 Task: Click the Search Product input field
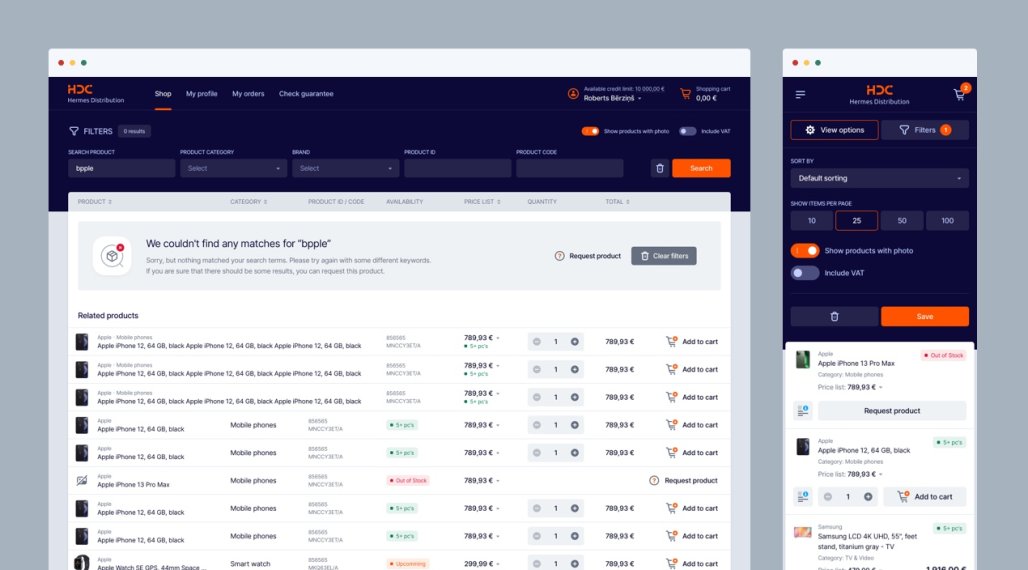pyautogui.click(x=121, y=168)
